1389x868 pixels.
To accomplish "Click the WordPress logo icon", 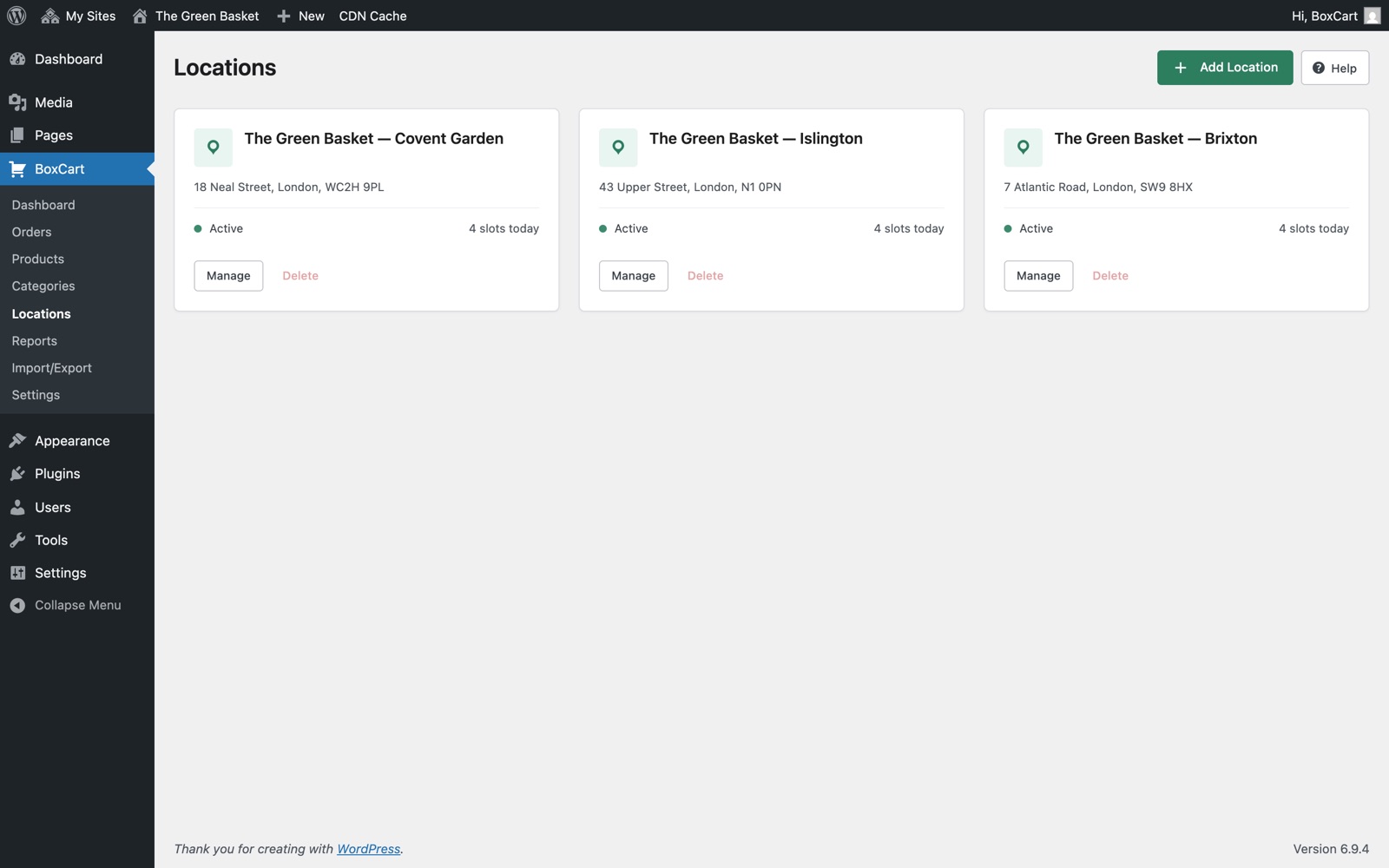I will pyautogui.click(x=16, y=16).
